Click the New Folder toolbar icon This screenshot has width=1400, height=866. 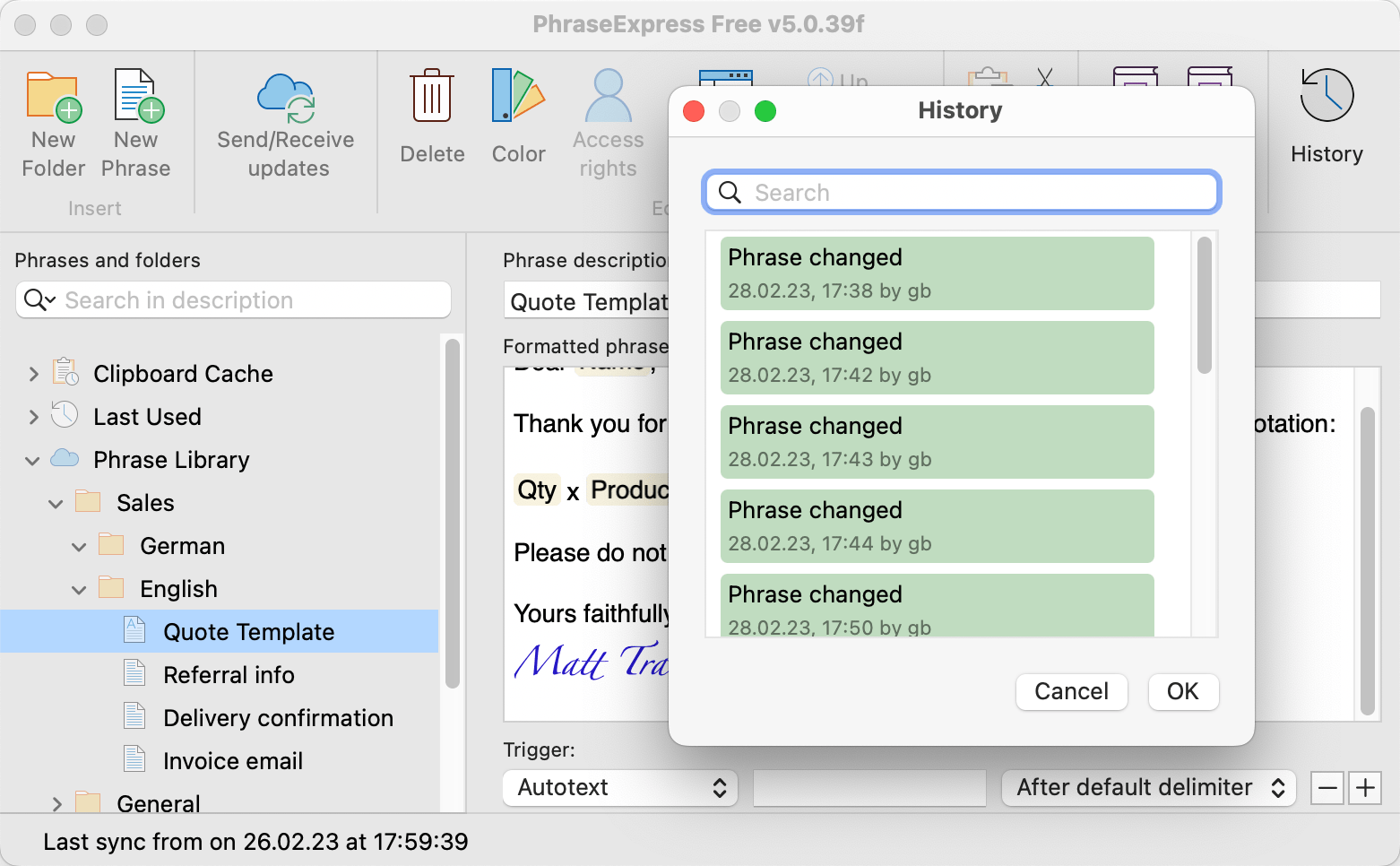tap(53, 97)
